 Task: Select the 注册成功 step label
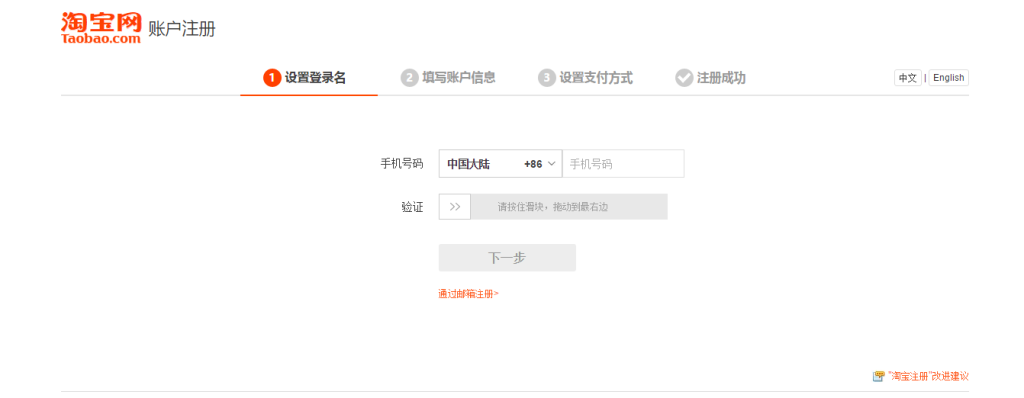coord(721,78)
